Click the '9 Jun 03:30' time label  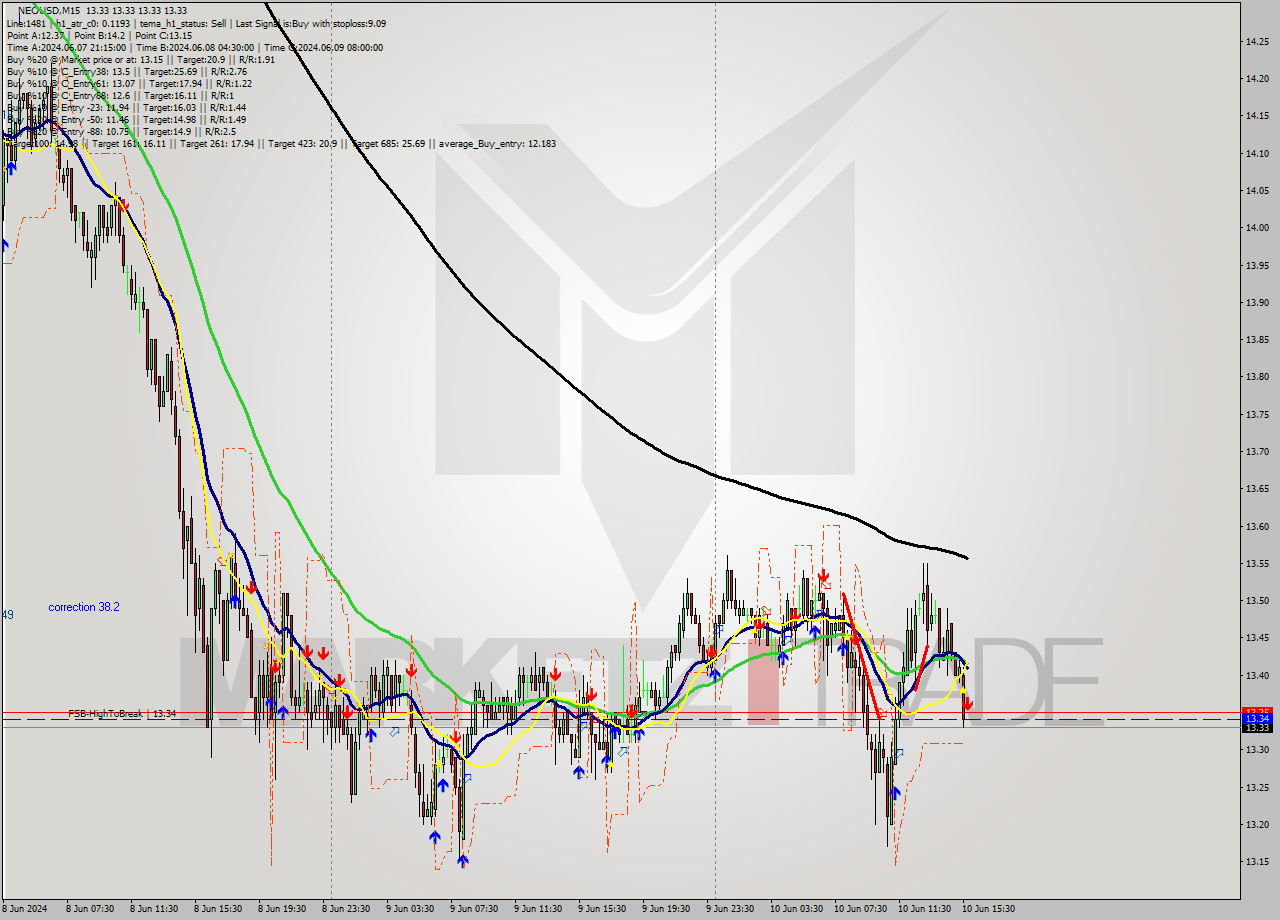pos(411,909)
